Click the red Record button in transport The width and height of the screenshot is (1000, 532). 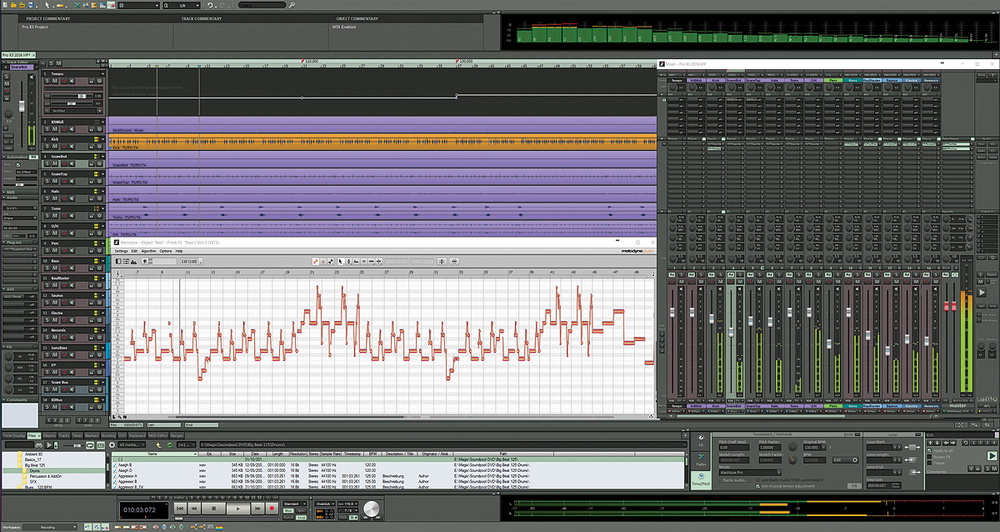coord(271,509)
